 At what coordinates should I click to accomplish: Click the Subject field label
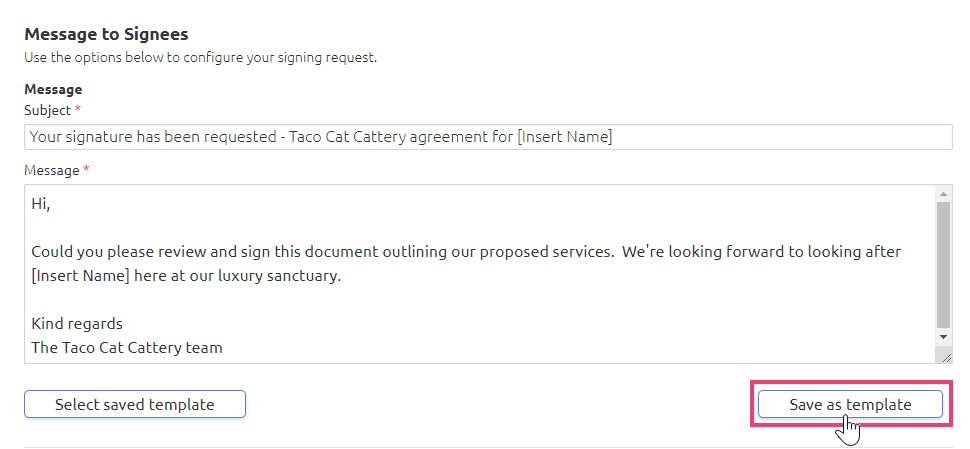point(48,110)
